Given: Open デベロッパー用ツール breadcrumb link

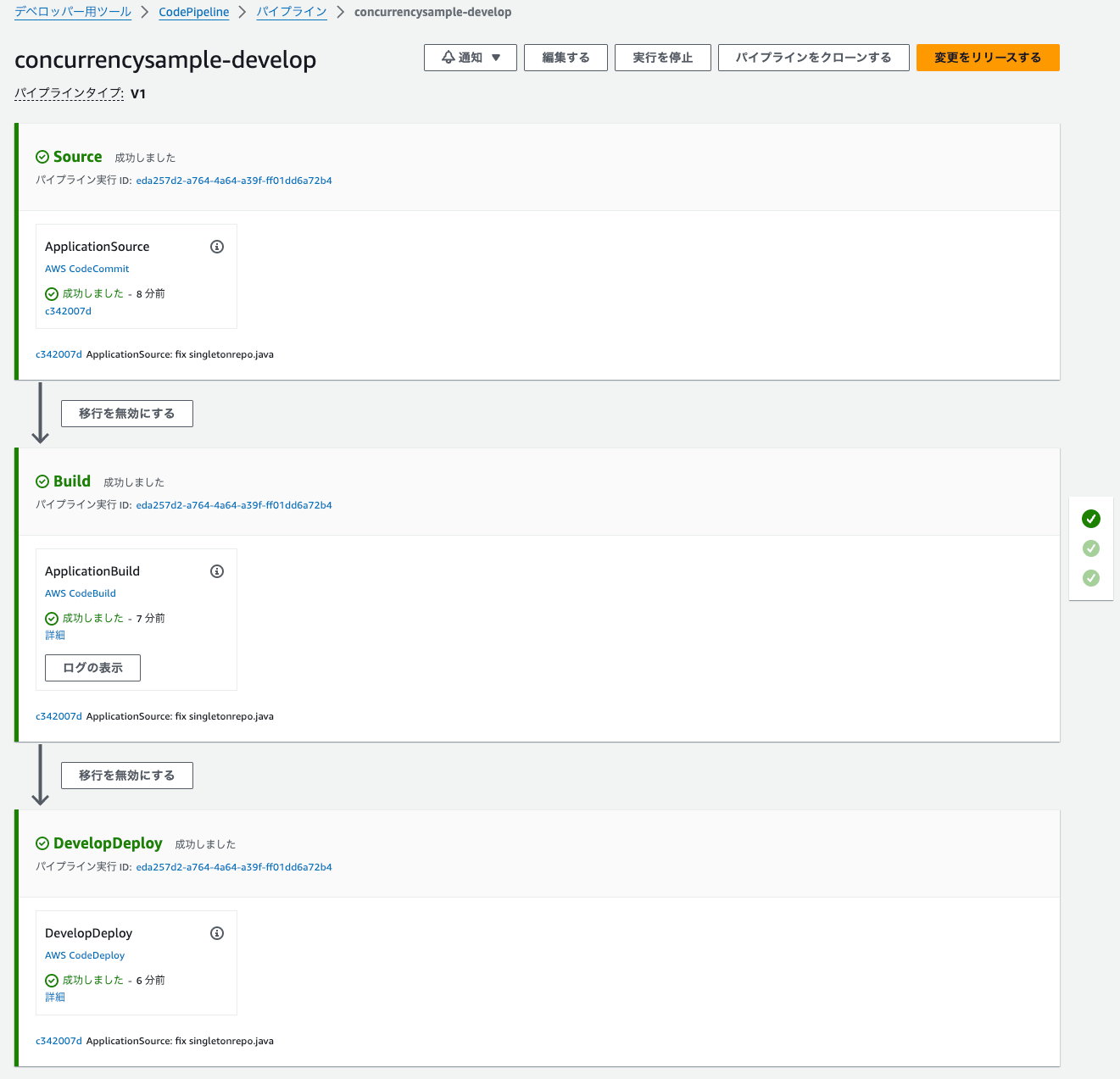Looking at the screenshot, I should click(73, 12).
